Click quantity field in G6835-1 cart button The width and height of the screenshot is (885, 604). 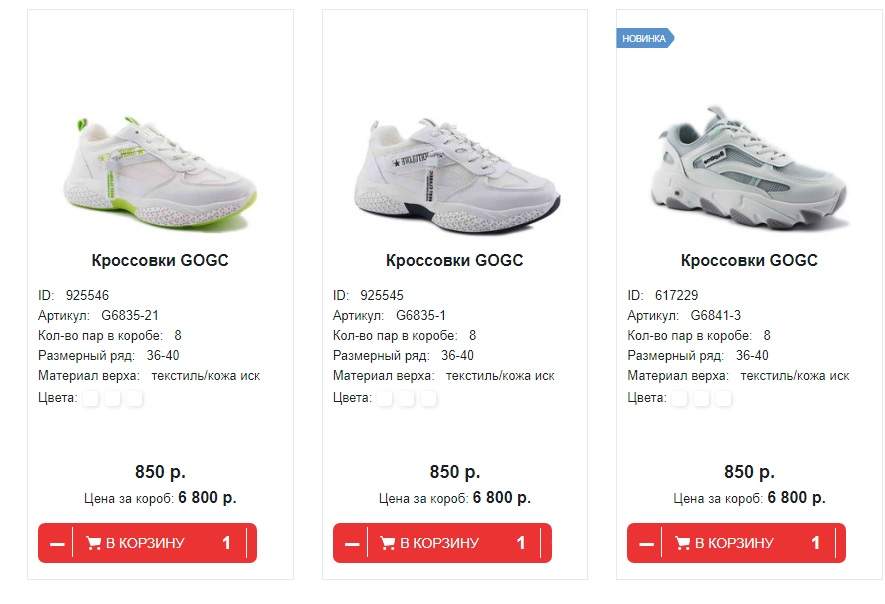521,544
